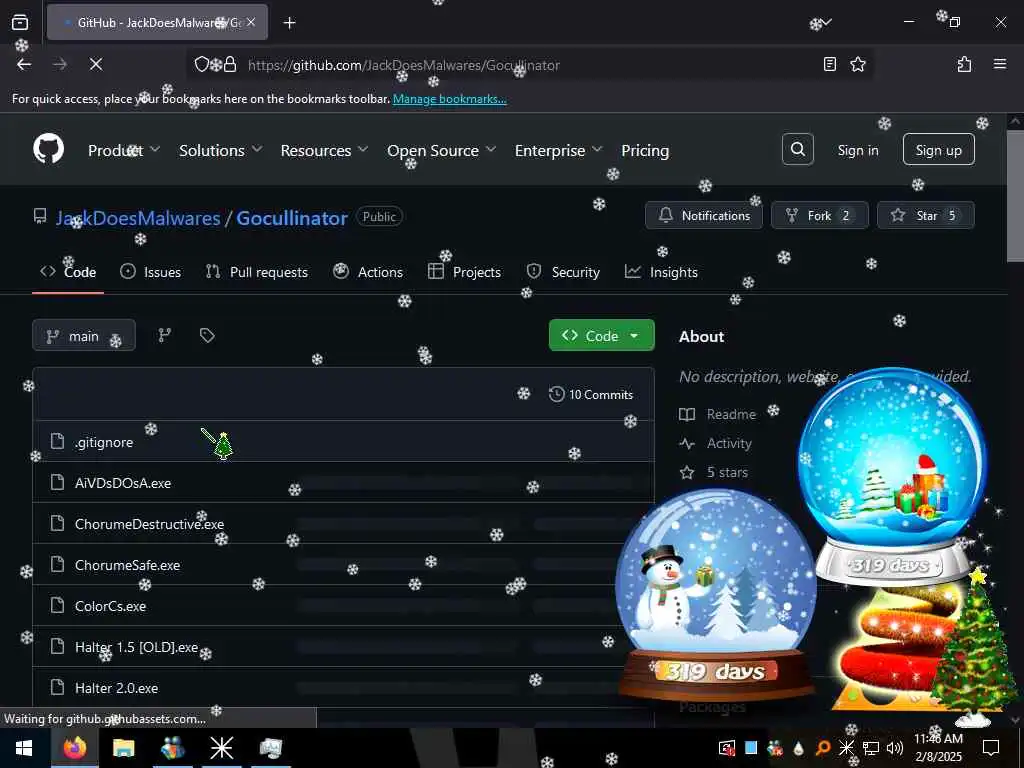Switch to the Code tab
This screenshot has height=768, width=1024.
(68, 272)
